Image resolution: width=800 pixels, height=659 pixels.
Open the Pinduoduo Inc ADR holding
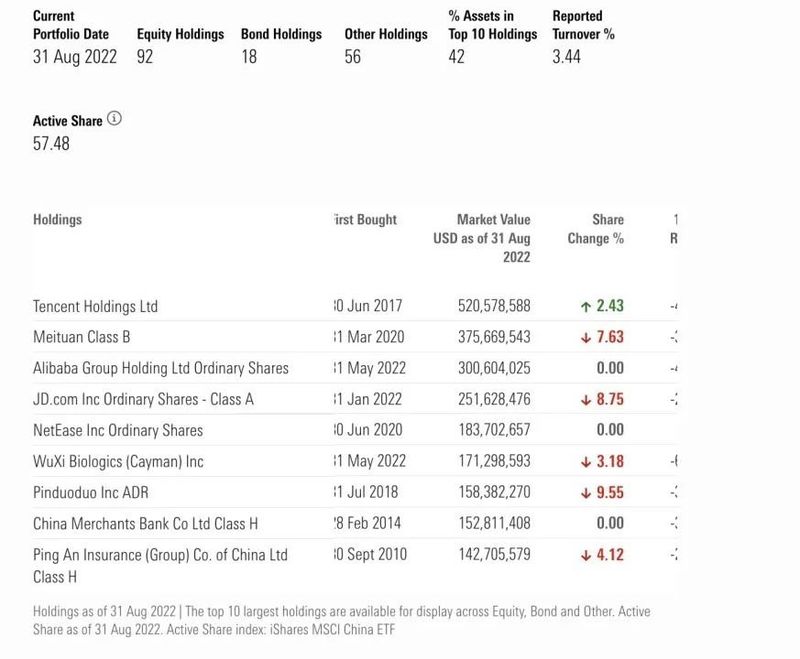click(x=92, y=492)
